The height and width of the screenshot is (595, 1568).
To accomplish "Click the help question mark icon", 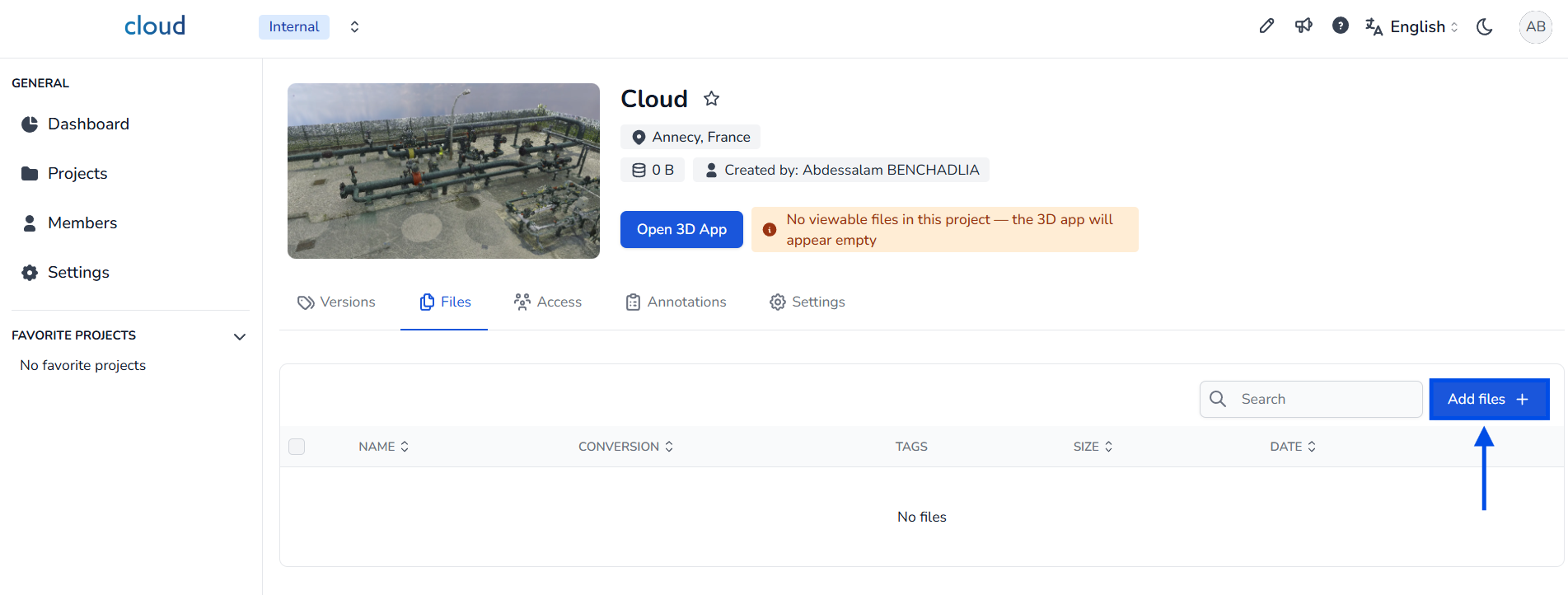I will pos(1341,26).
